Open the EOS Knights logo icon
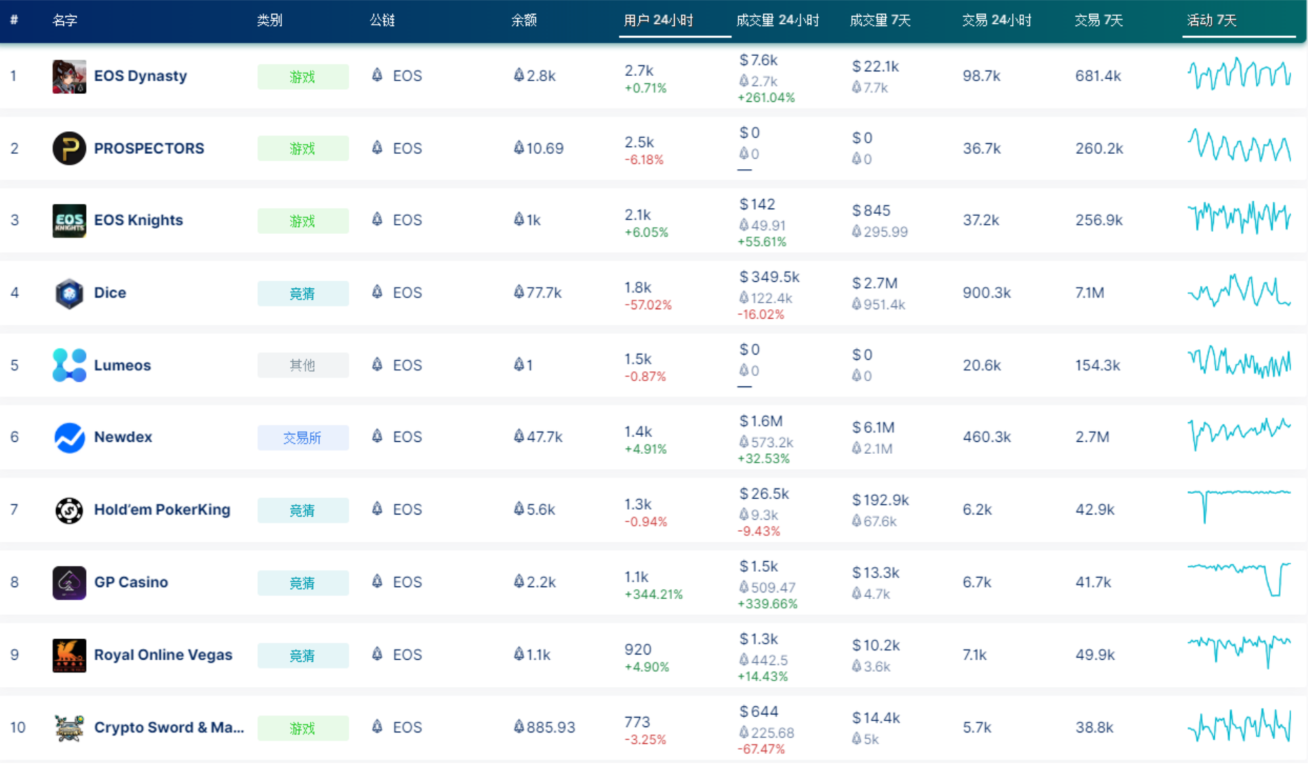The height and width of the screenshot is (769, 1308). pyautogui.click(x=69, y=221)
